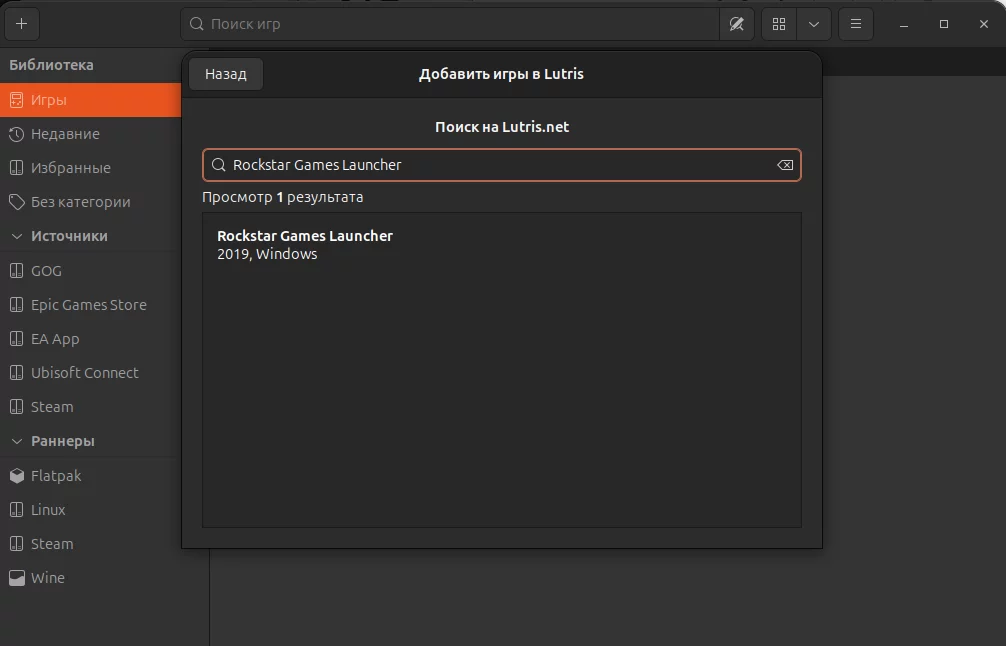Viewport: 1006px width, 646px height.
Task: Open the view options dropdown arrow
Action: click(814, 24)
